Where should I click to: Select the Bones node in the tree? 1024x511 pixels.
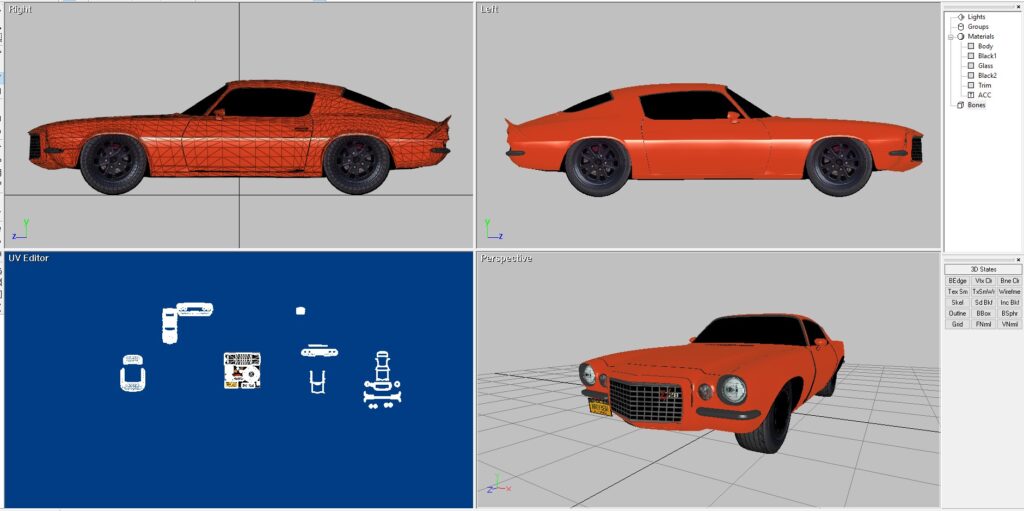(977, 105)
